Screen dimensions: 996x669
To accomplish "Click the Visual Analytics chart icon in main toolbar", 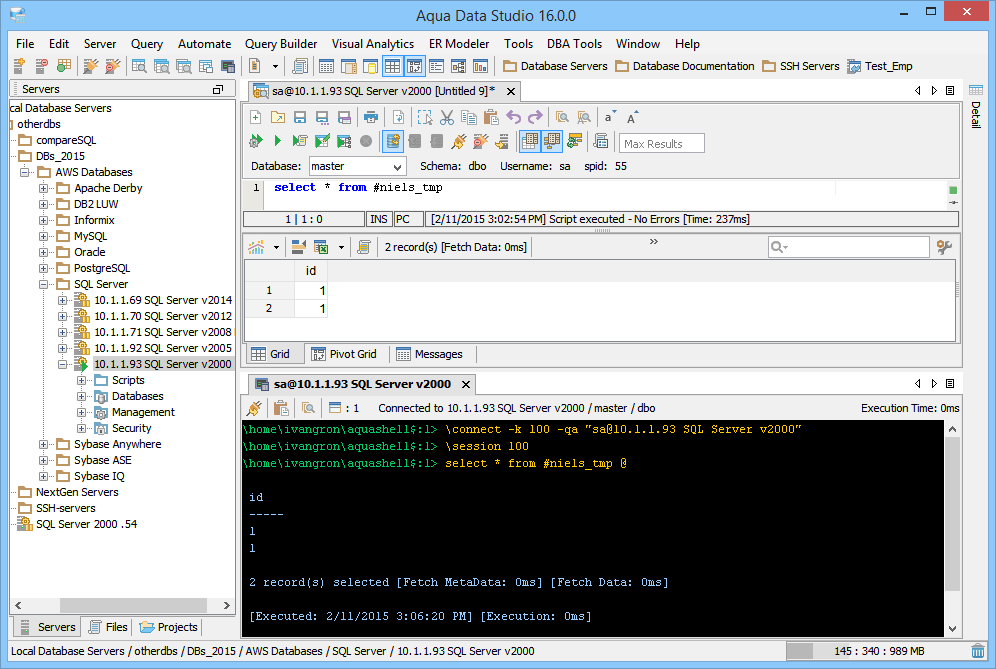I will 481,66.
